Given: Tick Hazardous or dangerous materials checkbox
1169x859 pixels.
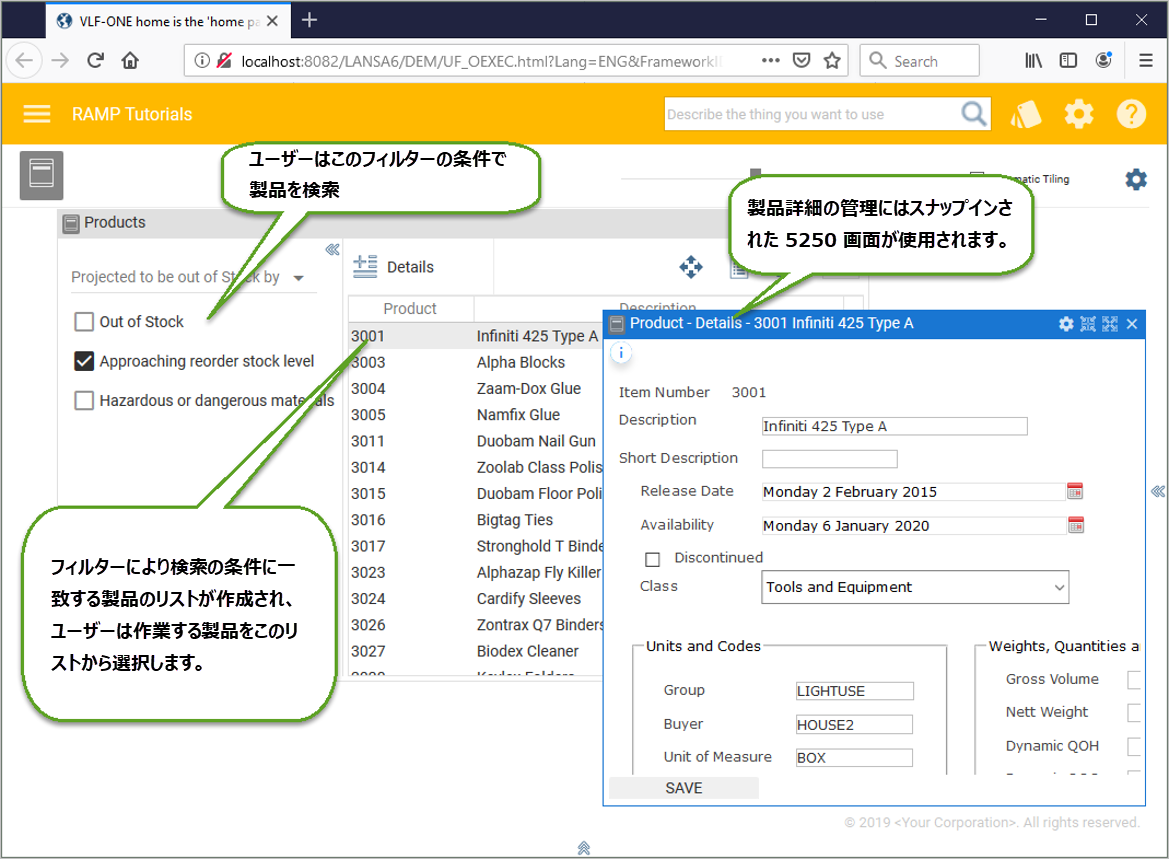Looking at the screenshot, I should 84,400.
